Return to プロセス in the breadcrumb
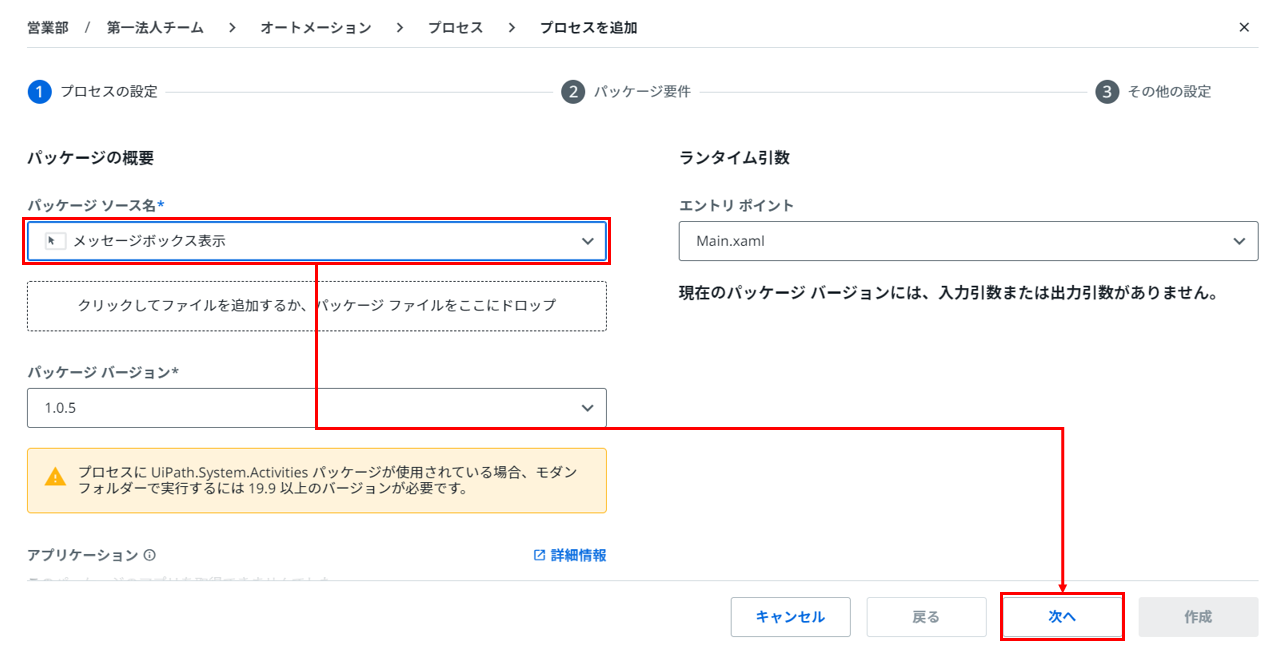The width and height of the screenshot is (1271, 653). pyautogui.click(x=455, y=28)
